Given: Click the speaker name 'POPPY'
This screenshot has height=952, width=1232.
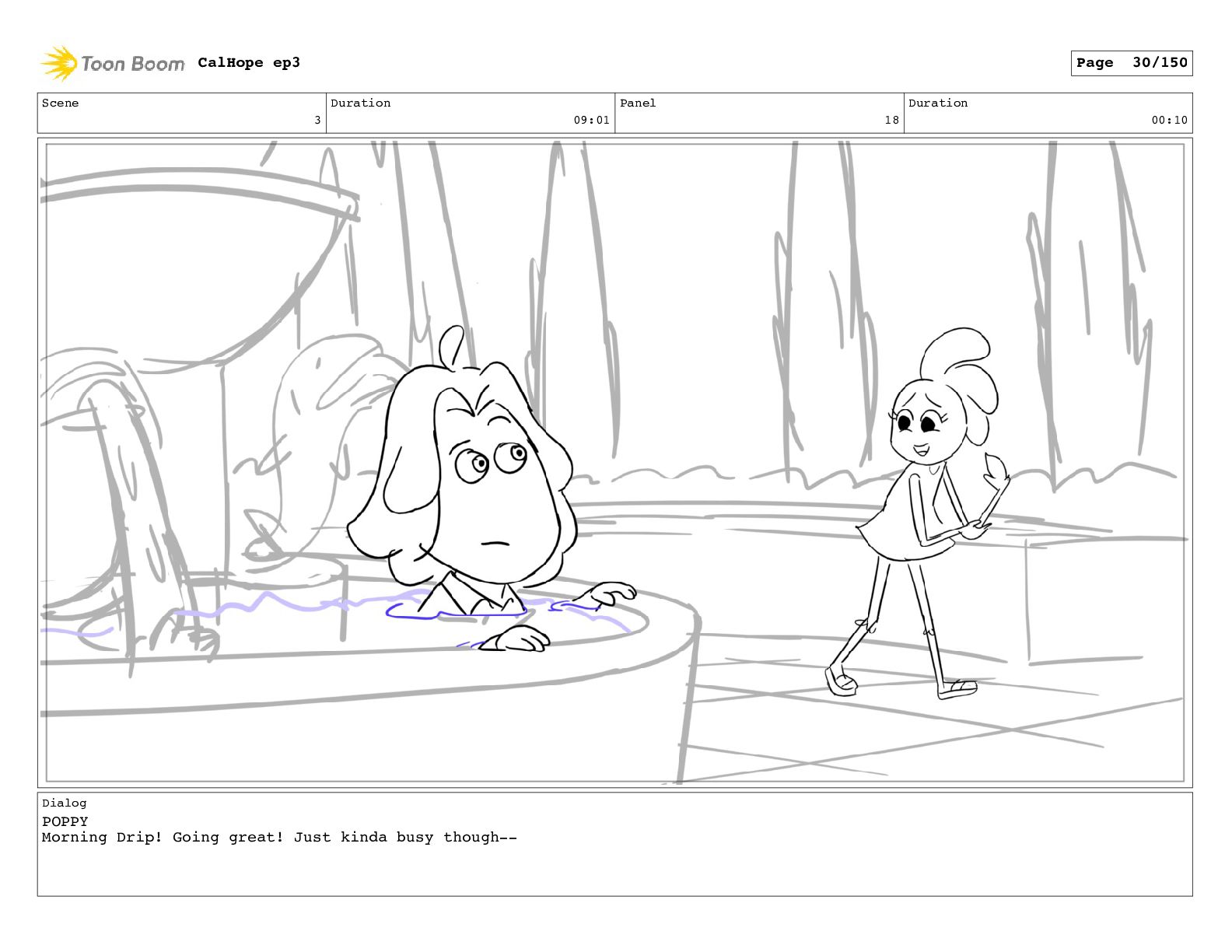Looking at the screenshot, I should coord(65,821).
